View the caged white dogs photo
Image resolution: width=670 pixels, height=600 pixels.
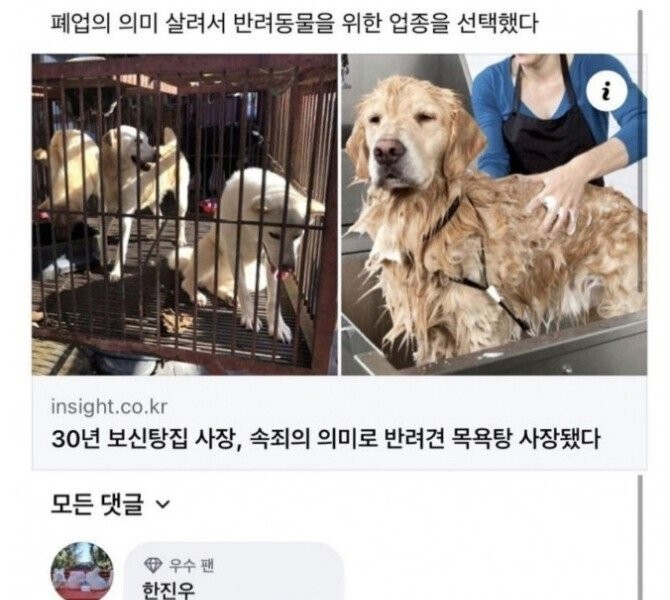pos(185,215)
